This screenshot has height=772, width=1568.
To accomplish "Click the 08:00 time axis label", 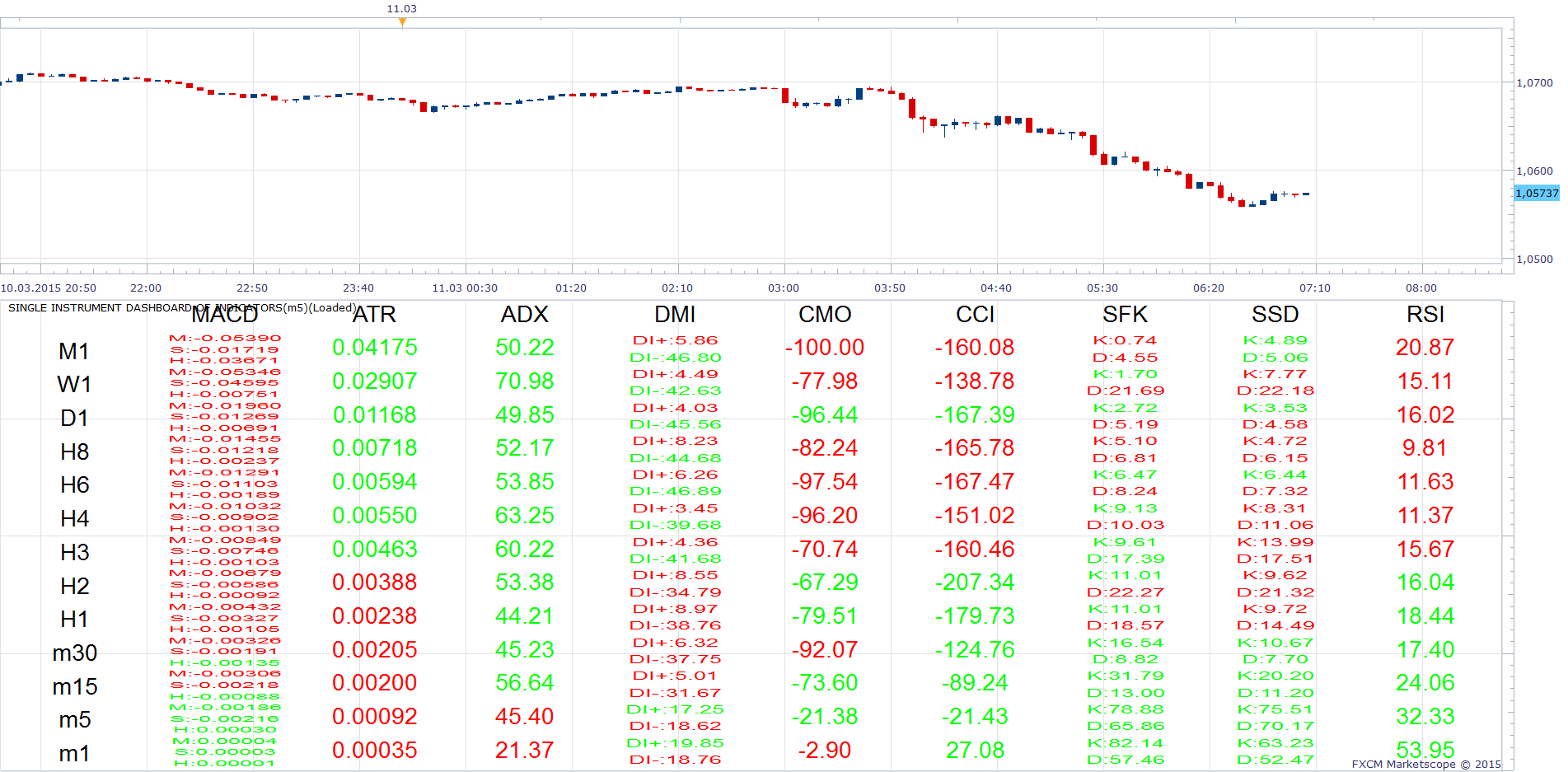I will [x=1421, y=288].
